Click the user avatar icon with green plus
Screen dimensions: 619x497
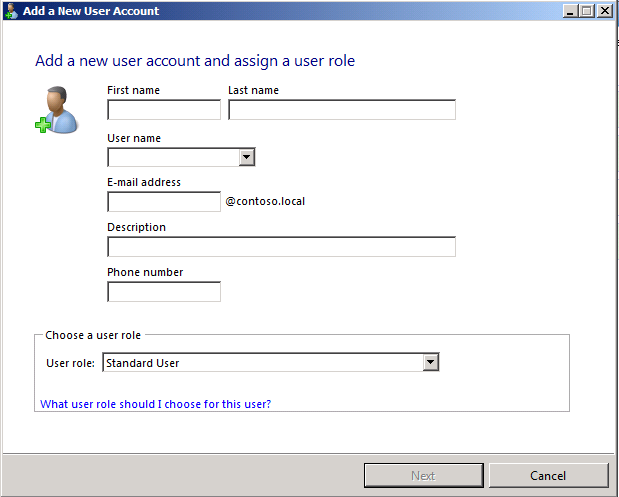[56, 110]
